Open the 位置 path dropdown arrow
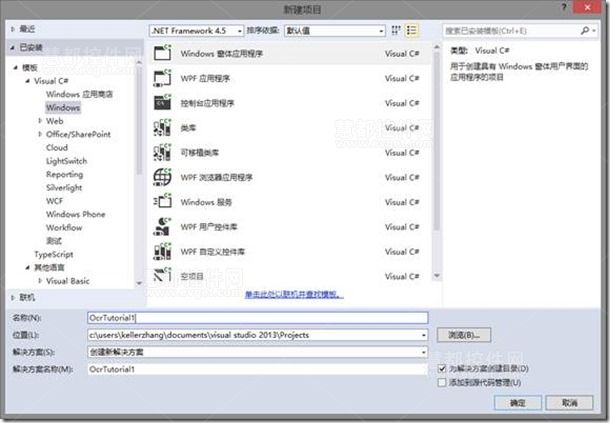 click(x=424, y=335)
